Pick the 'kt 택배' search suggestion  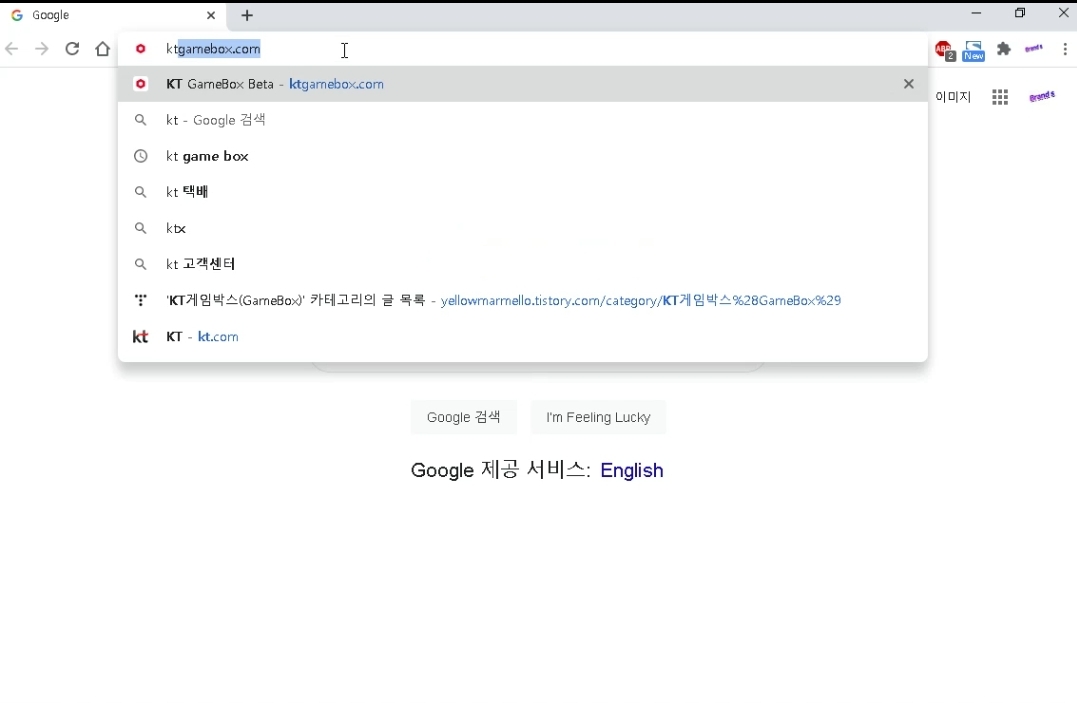pyautogui.click(x=523, y=192)
